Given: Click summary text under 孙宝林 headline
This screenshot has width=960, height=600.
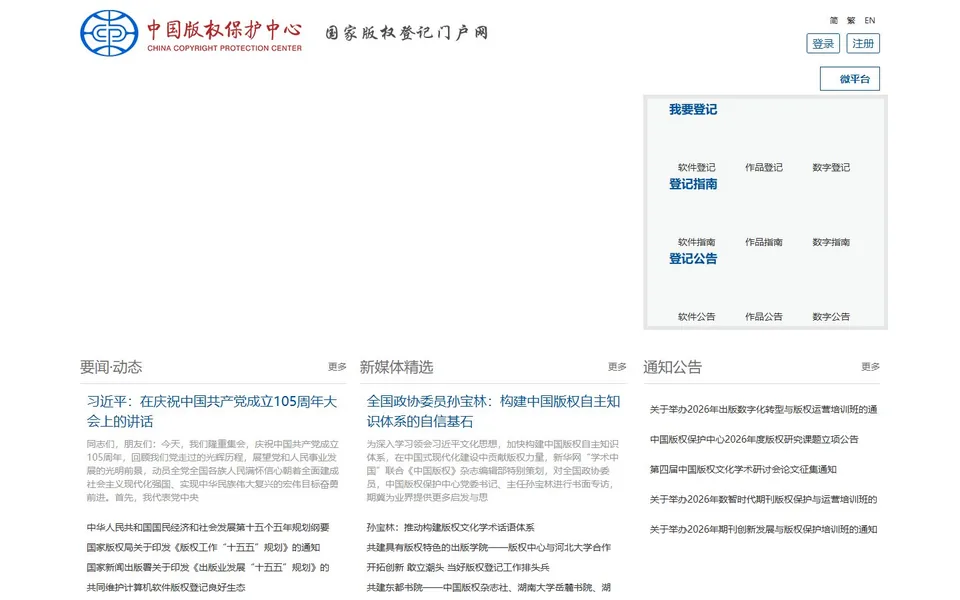Looking at the screenshot, I should coord(493,471).
